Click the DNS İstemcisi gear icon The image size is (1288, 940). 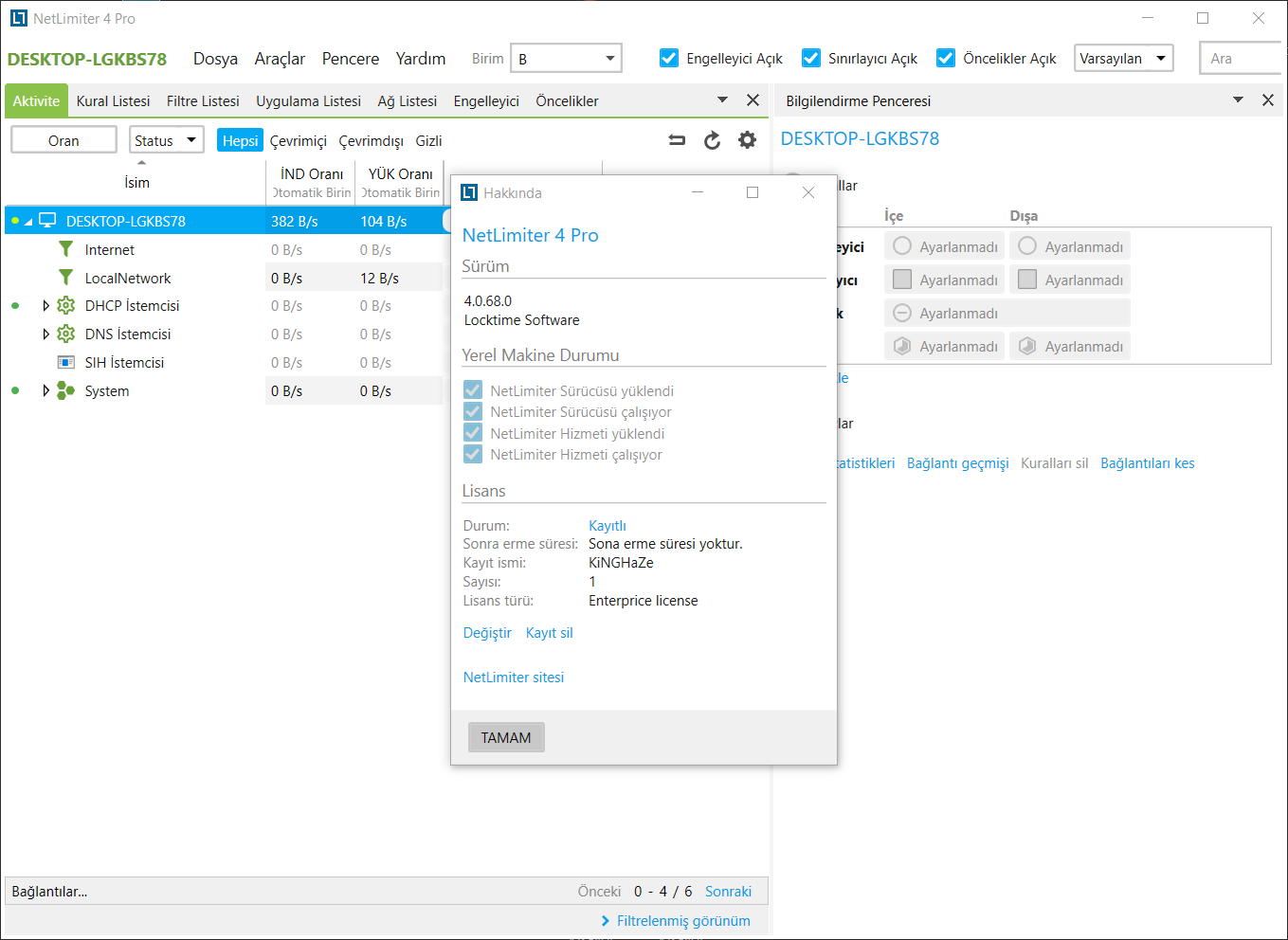pos(65,334)
